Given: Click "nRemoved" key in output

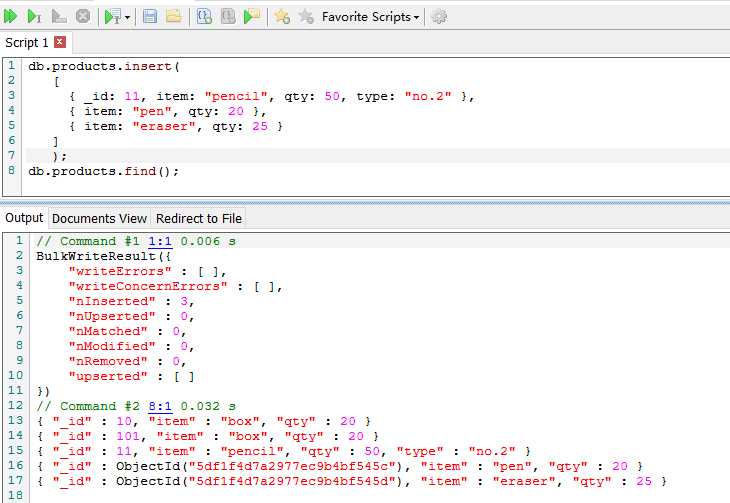Looking at the screenshot, I should point(108,361).
